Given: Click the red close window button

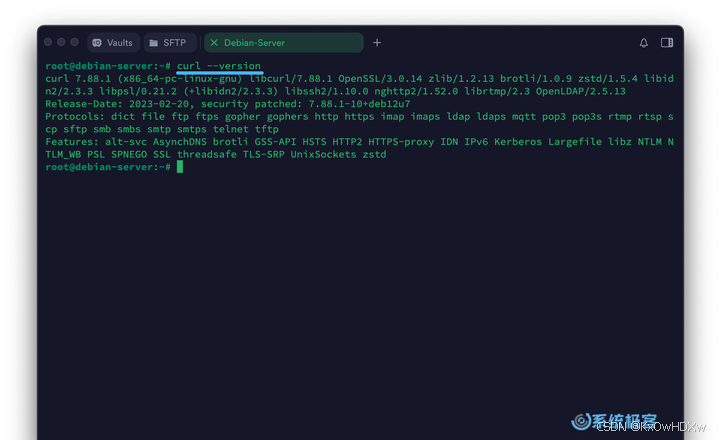Looking at the screenshot, I should [x=48, y=42].
